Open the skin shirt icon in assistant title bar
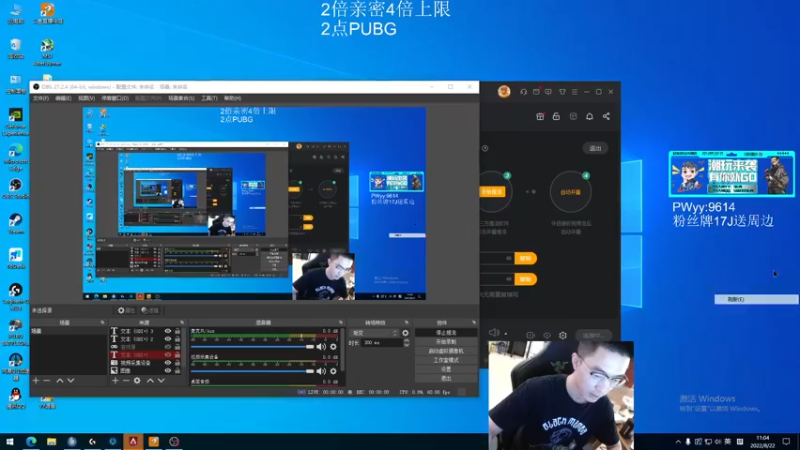Image resolution: width=800 pixels, height=450 pixels. pos(562,92)
